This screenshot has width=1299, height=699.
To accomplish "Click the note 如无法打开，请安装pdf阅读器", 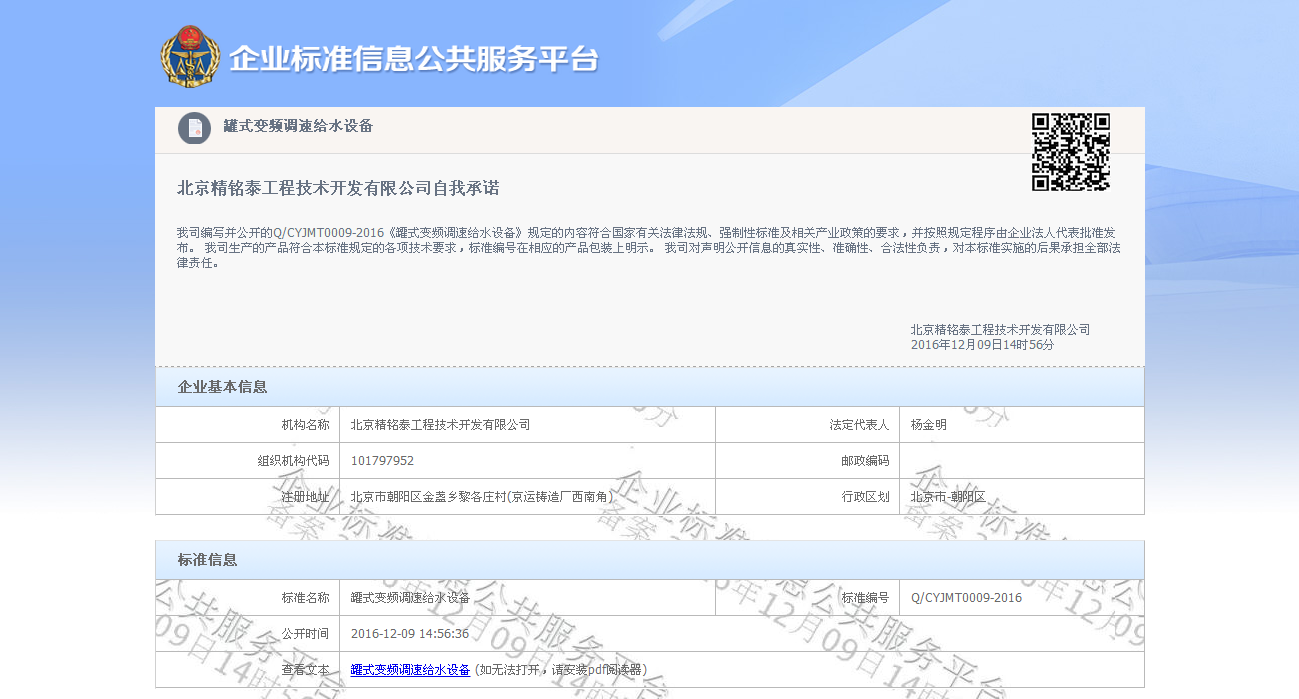I will (560, 670).
